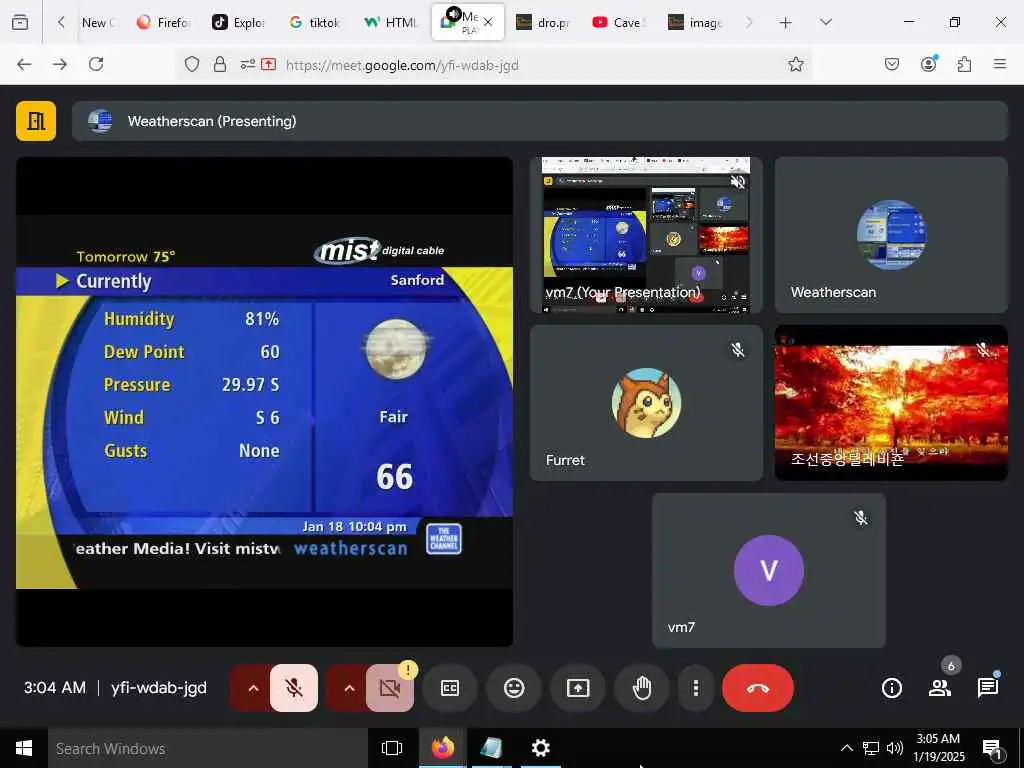Click the Search Windows box
1024x768 pixels.
pos(208,748)
